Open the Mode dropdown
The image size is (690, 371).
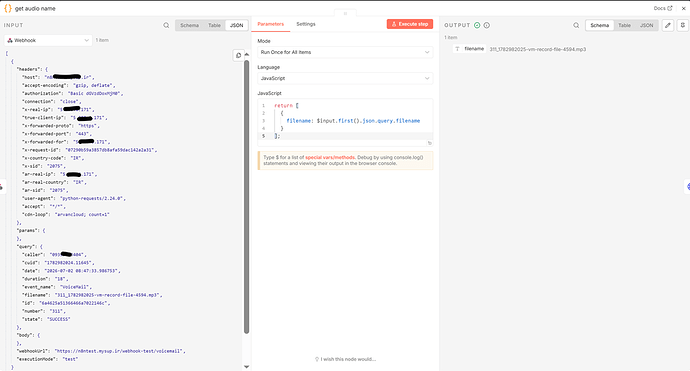click(345, 52)
